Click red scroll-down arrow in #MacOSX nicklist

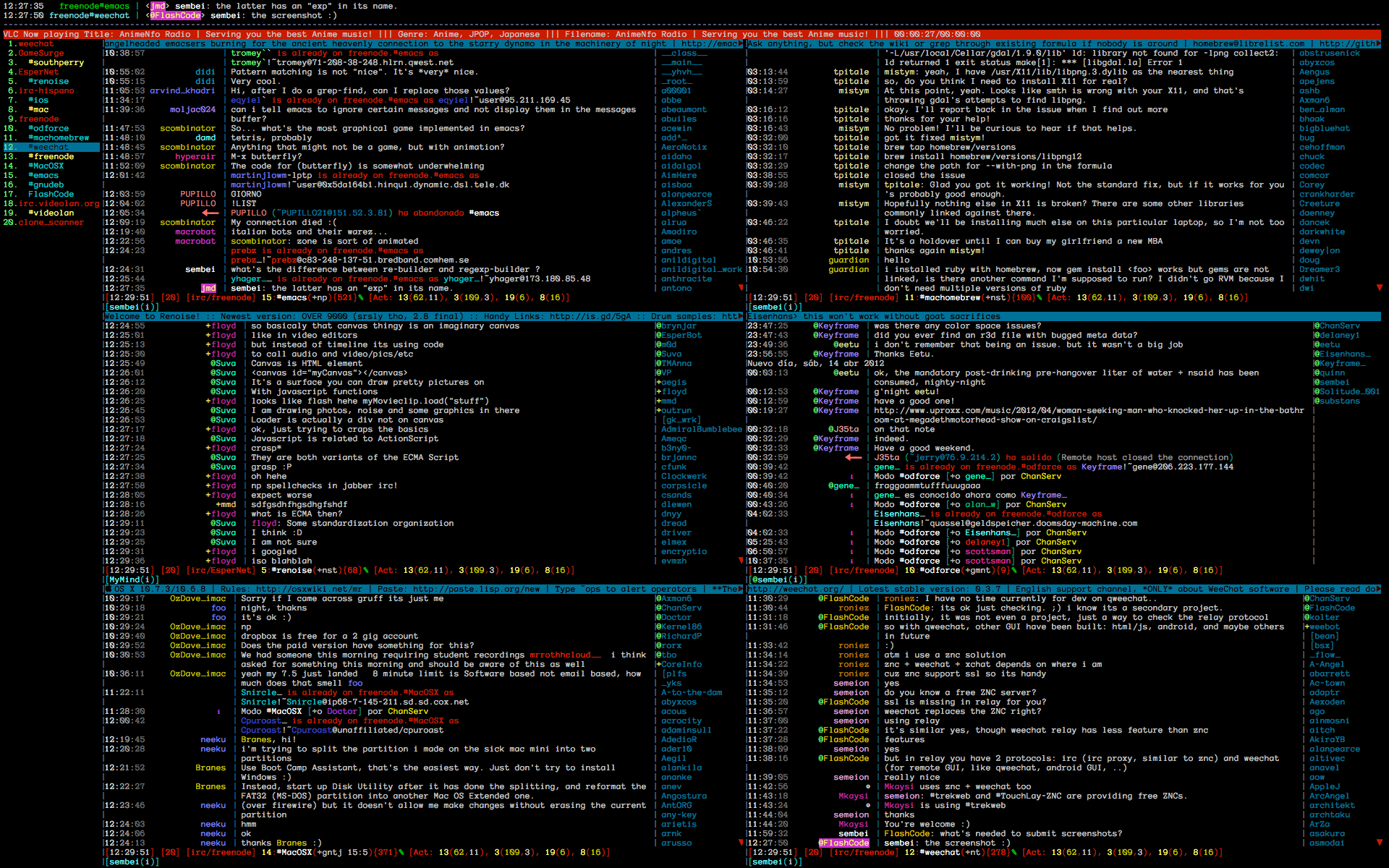740,843
